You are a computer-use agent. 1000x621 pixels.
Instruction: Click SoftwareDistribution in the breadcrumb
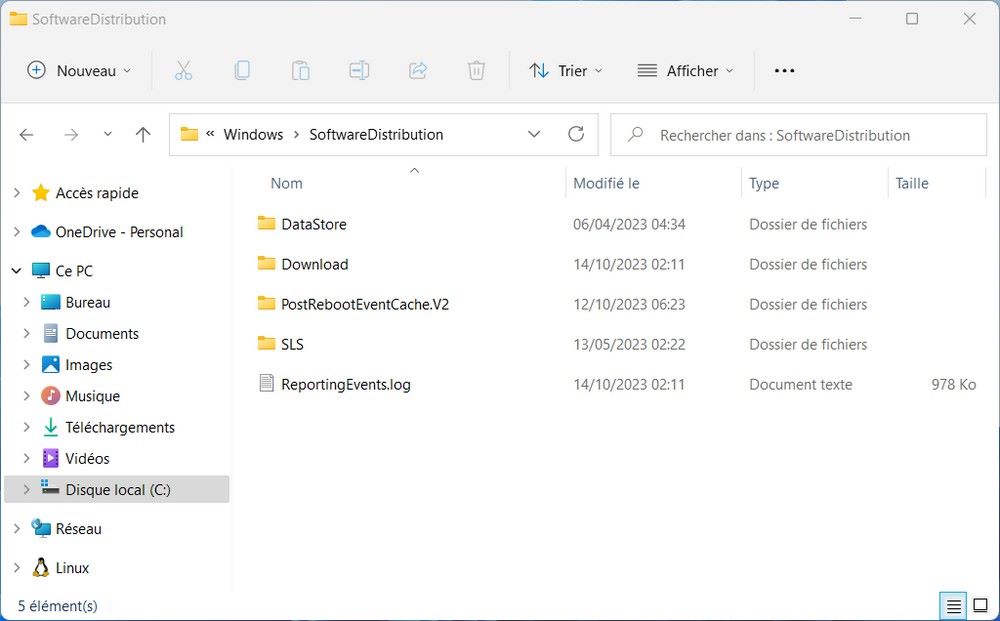click(x=376, y=135)
